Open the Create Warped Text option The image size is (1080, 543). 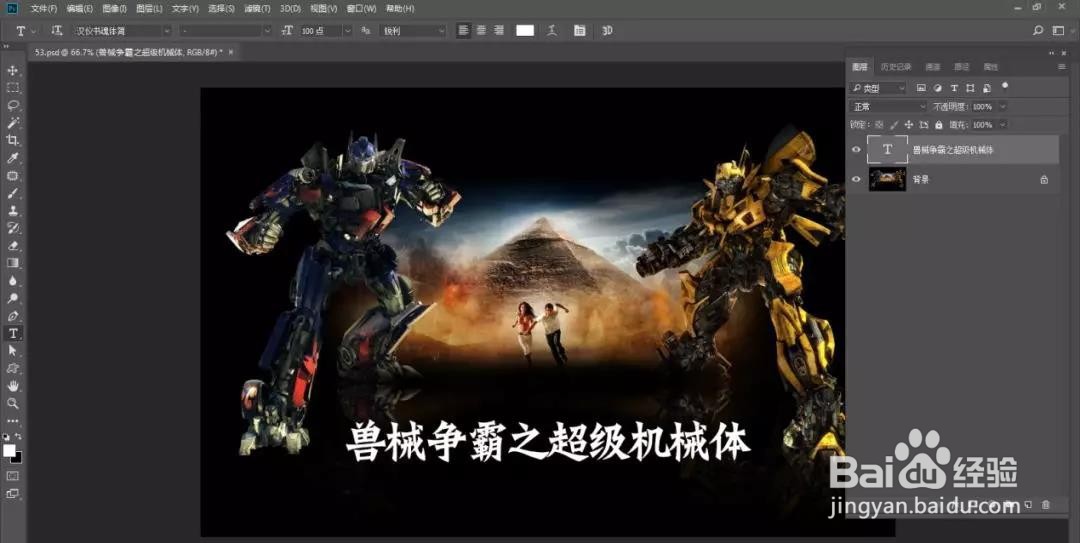[x=552, y=30]
